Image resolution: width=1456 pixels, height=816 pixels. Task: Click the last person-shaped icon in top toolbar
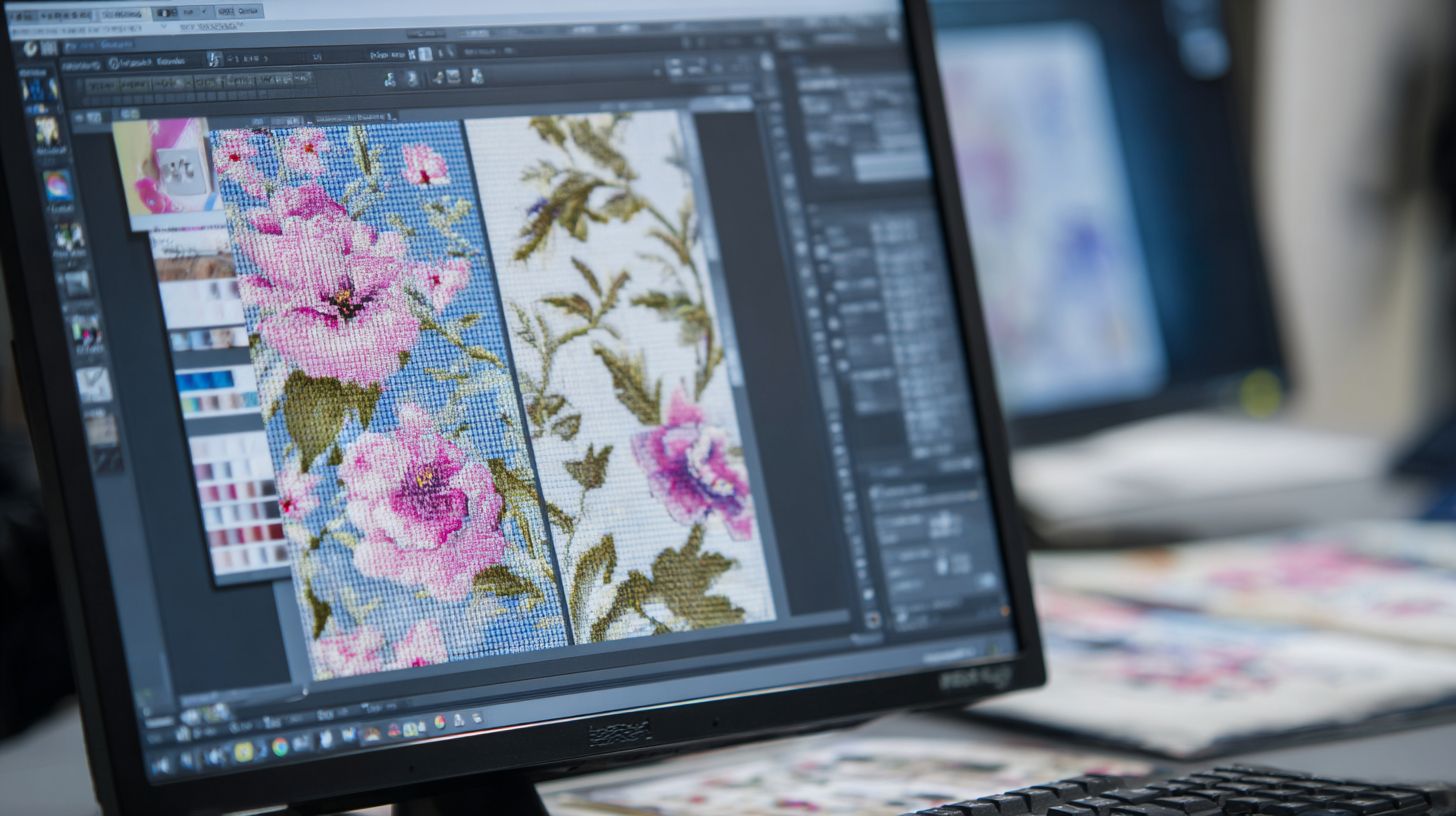(477, 76)
